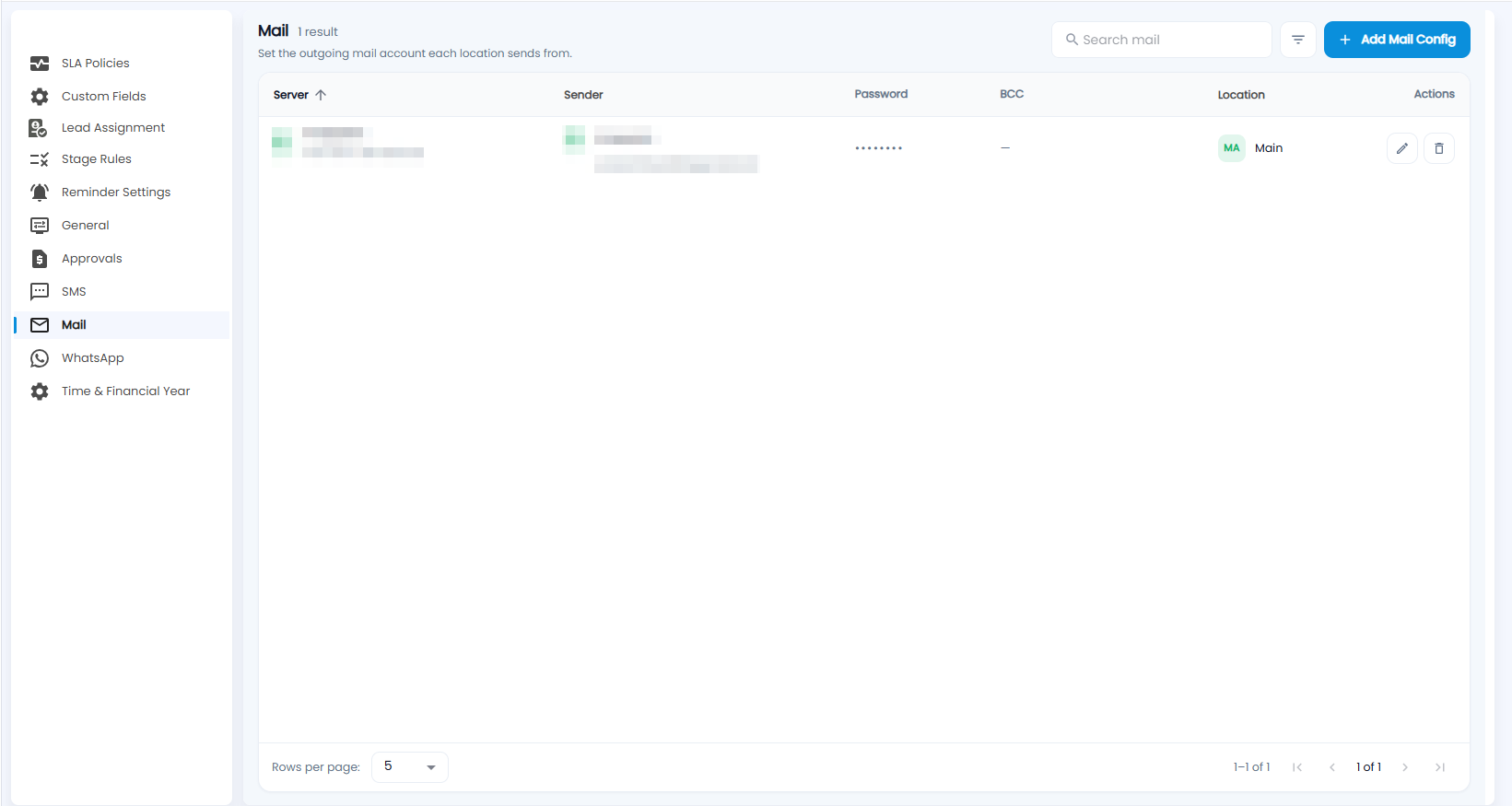Go to next page of results
Image resolution: width=1512 pixels, height=806 pixels.
coord(1405,767)
